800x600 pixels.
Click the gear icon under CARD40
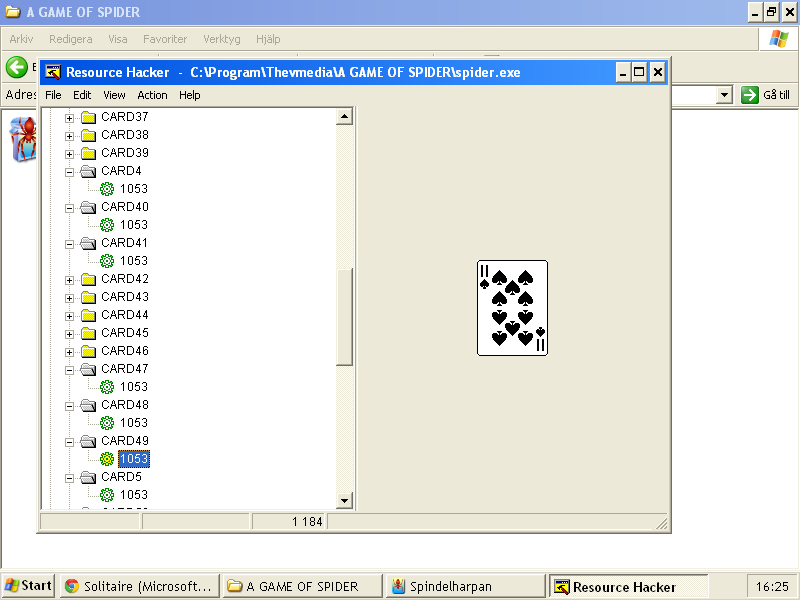click(107, 225)
